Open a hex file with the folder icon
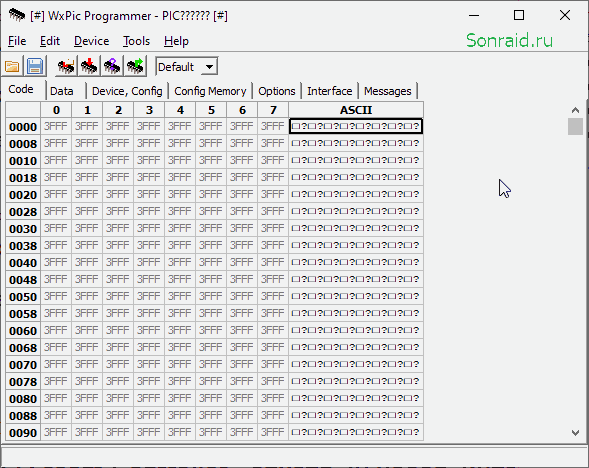This screenshot has width=589, height=468. [12, 67]
